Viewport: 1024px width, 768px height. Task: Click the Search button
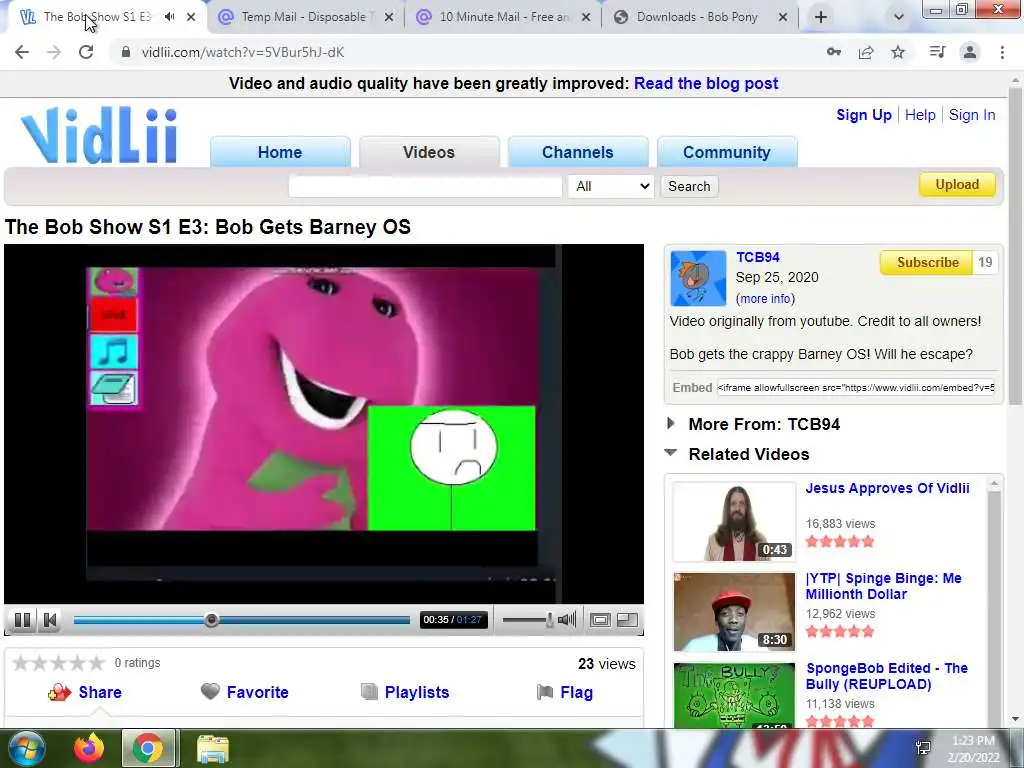[689, 186]
